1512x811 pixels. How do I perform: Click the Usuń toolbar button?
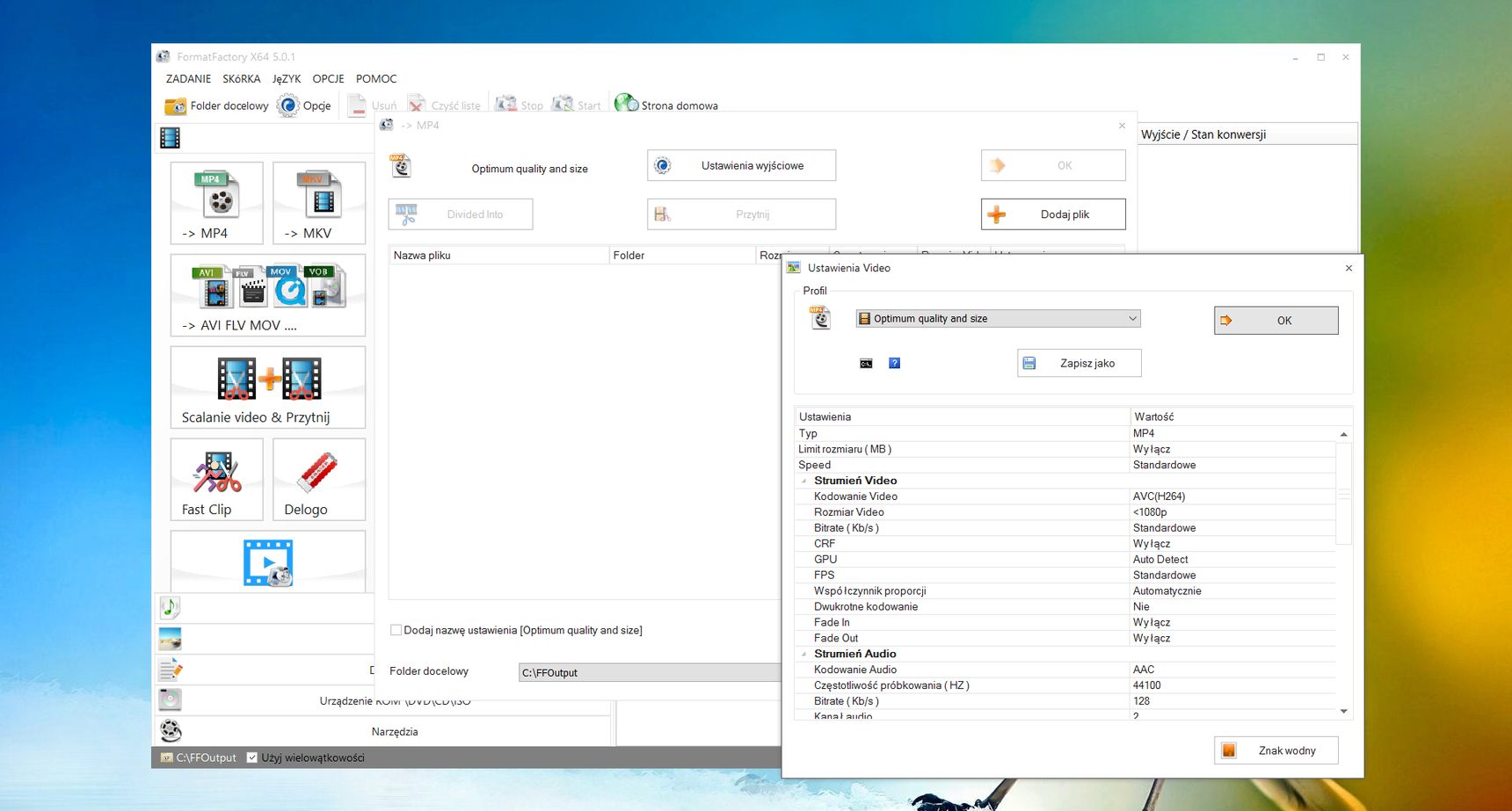372,105
